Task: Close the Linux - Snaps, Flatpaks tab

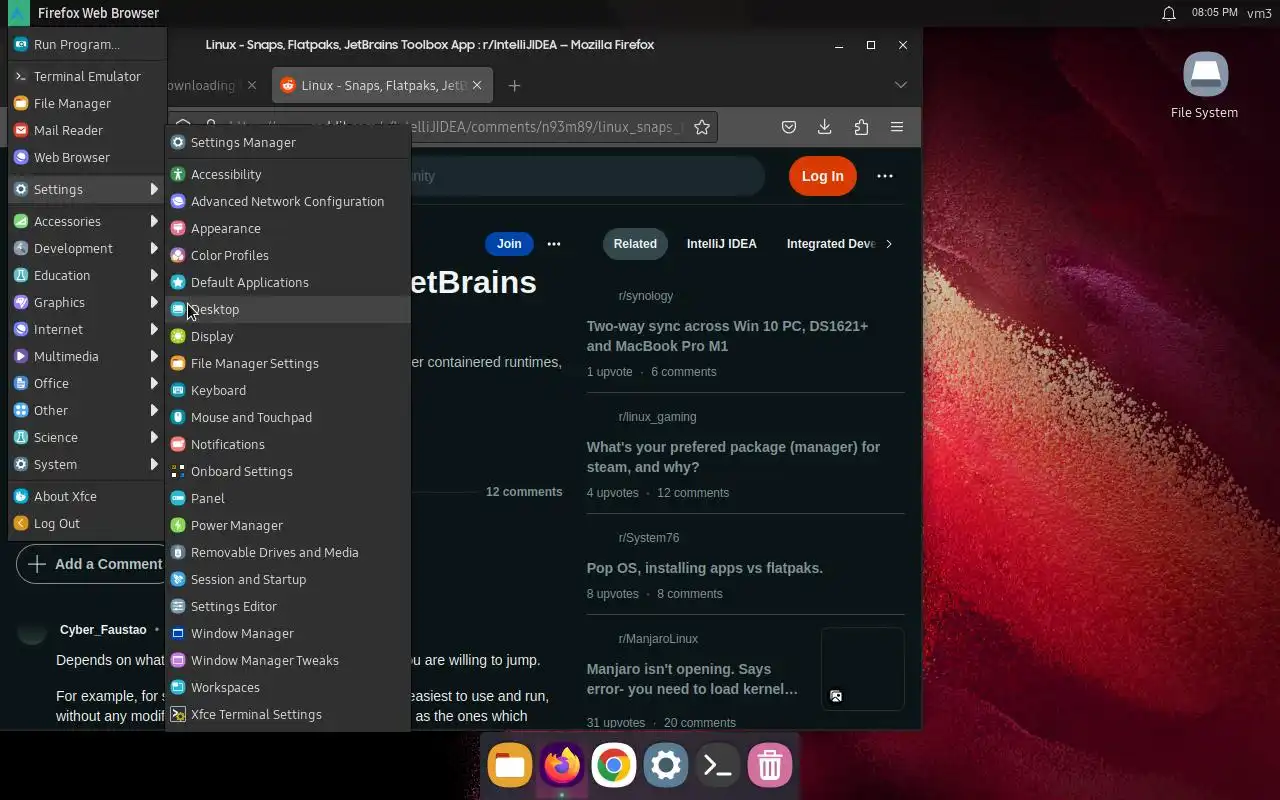Action: 477,85
